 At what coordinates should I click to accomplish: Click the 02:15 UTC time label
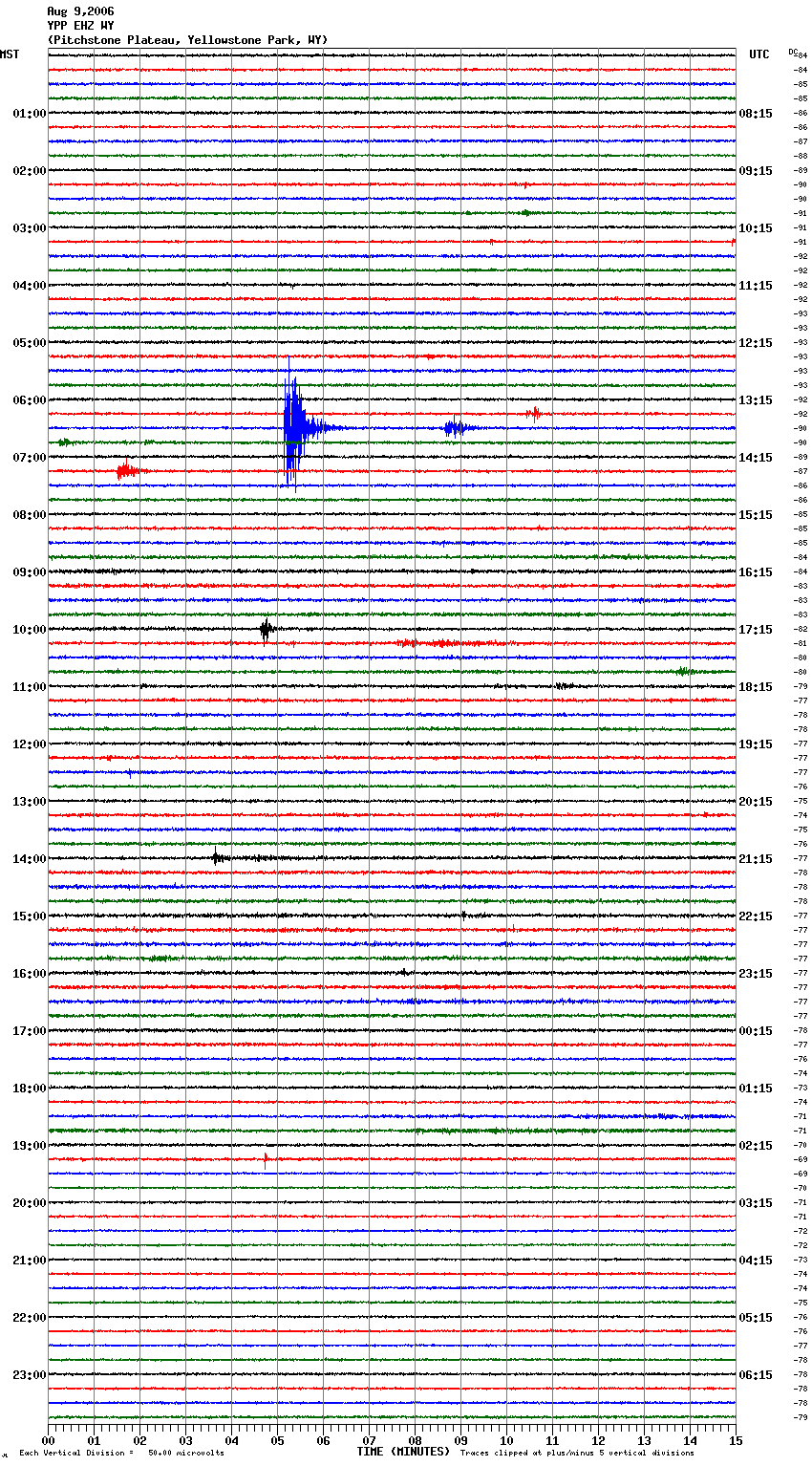point(756,1146)
